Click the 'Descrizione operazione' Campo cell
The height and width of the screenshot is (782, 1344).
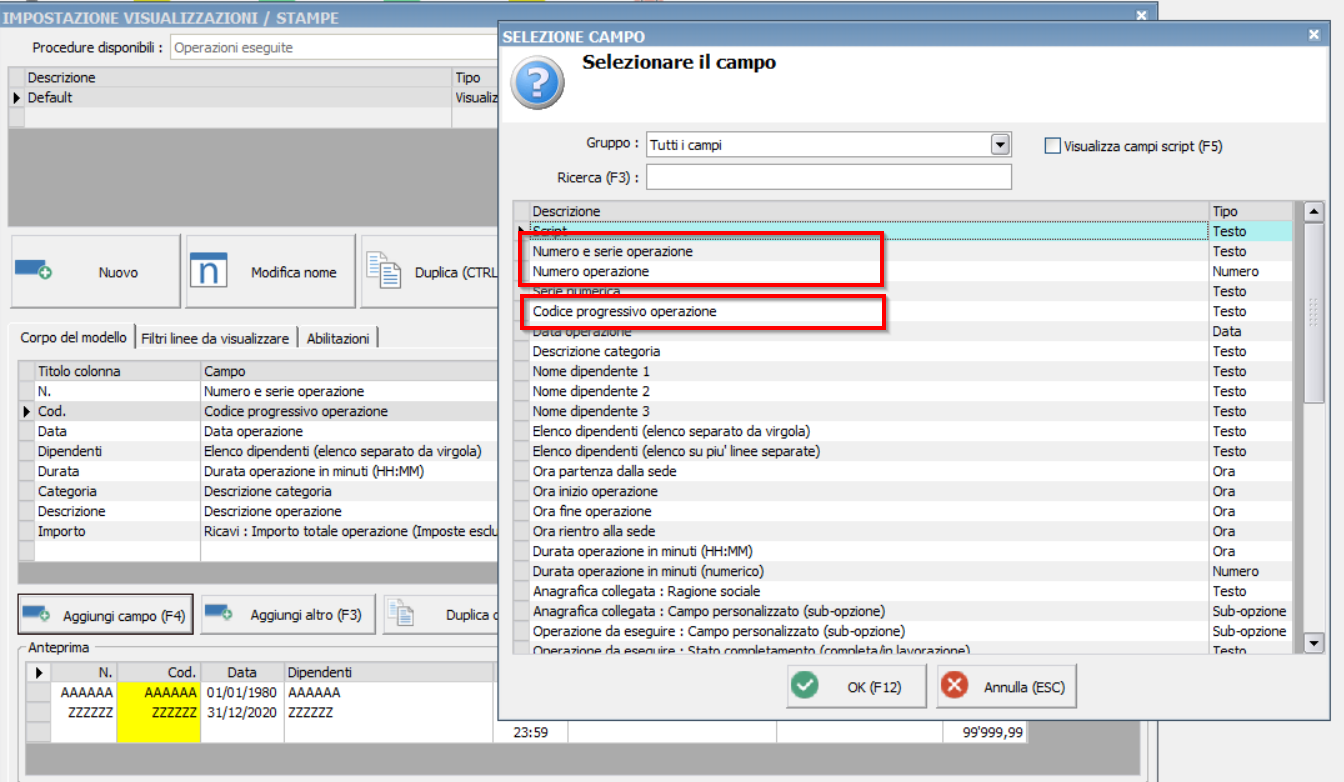[348, 511]
